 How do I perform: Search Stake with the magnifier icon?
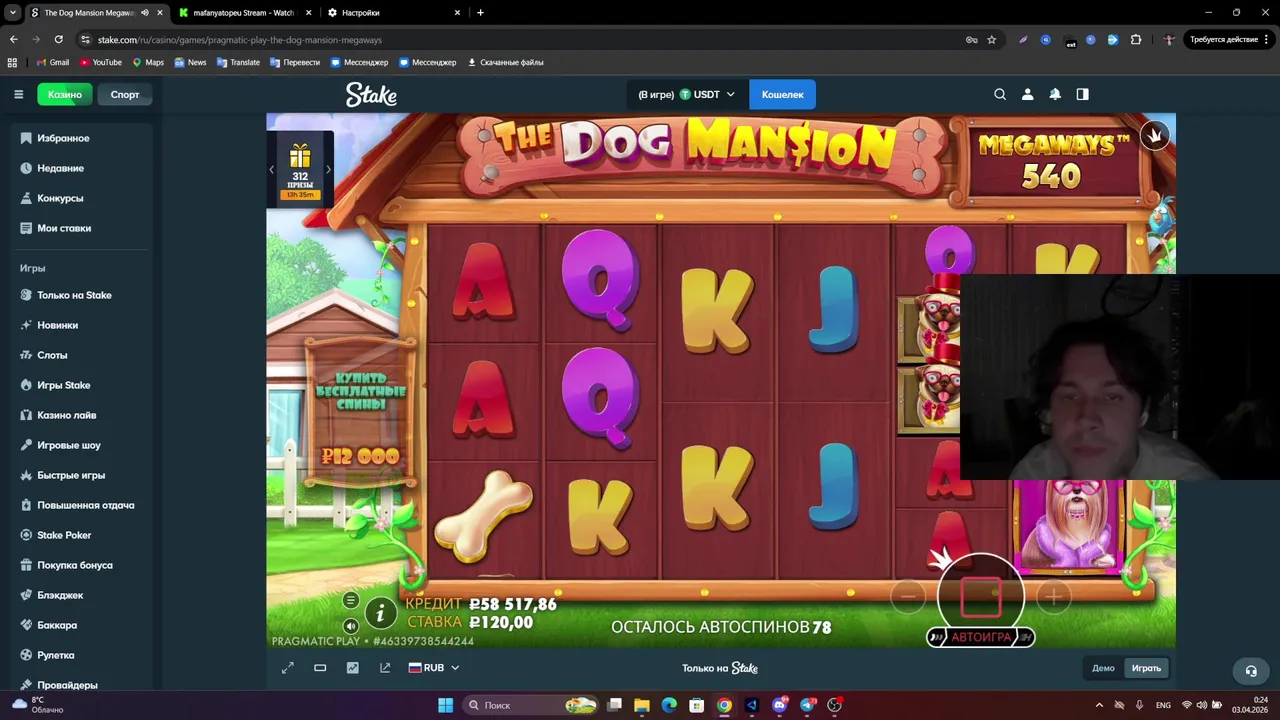tap(1000, 94)
